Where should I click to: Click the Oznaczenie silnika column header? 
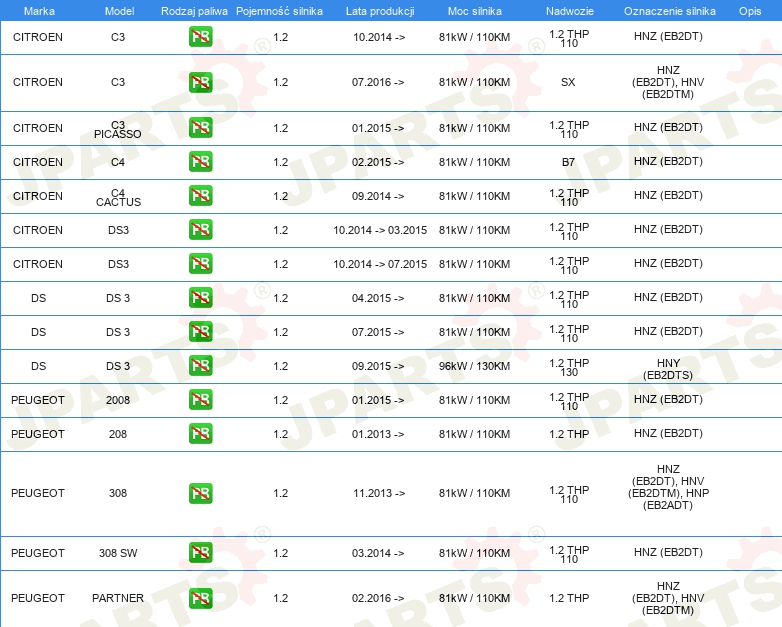coord(669,11)
